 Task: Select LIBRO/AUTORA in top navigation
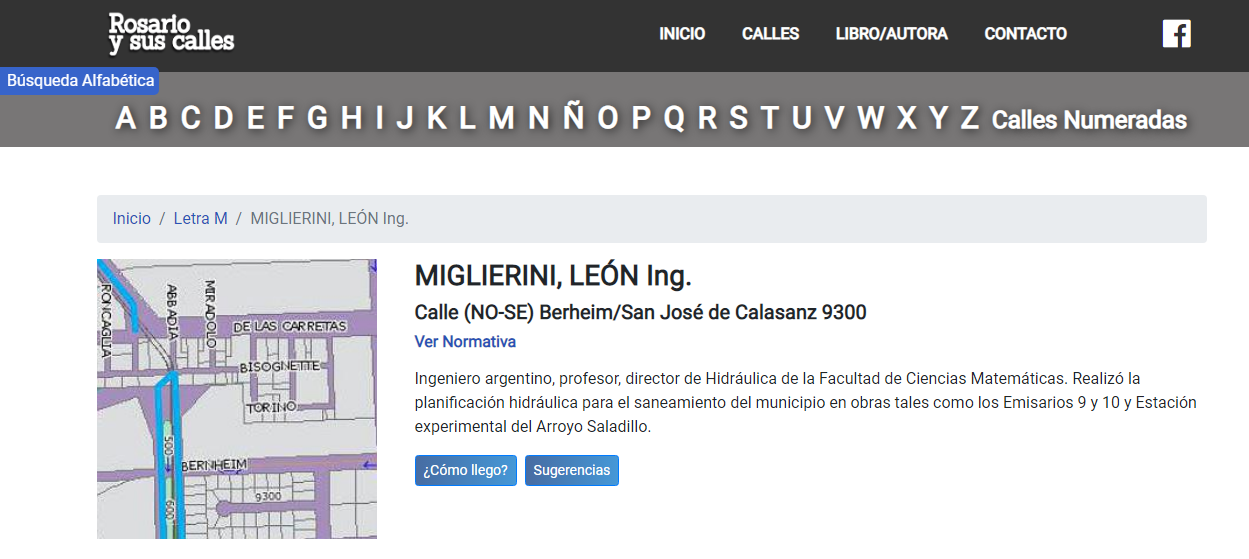point(891,34)
